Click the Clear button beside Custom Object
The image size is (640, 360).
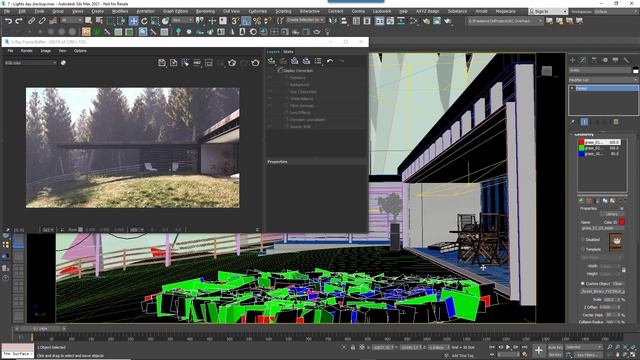[617, 283]
